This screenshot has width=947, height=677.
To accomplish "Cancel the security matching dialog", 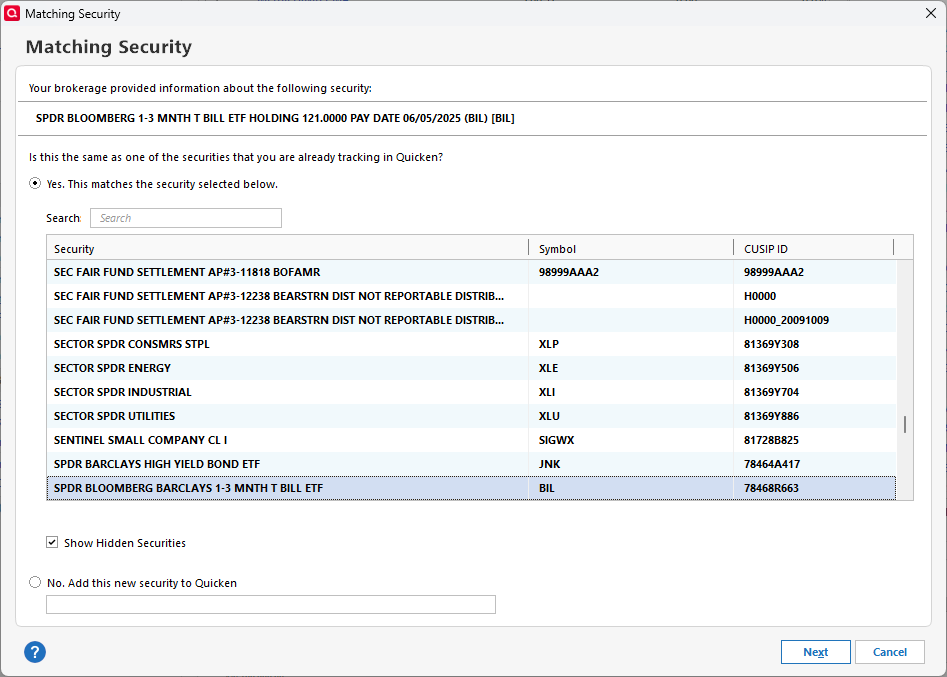I will pos(889,652).
